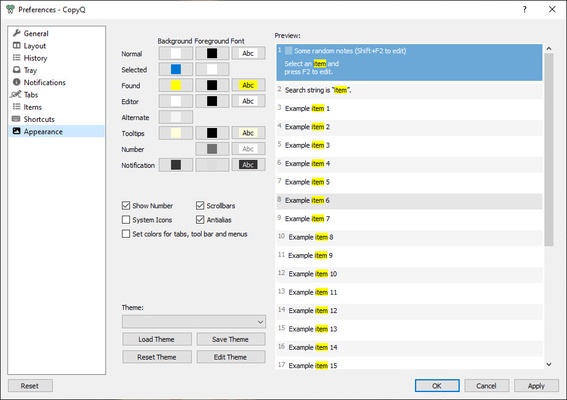Change the Notification foreground color swatch
Viewport: 567px width, 400px height.
click(212, 165)
